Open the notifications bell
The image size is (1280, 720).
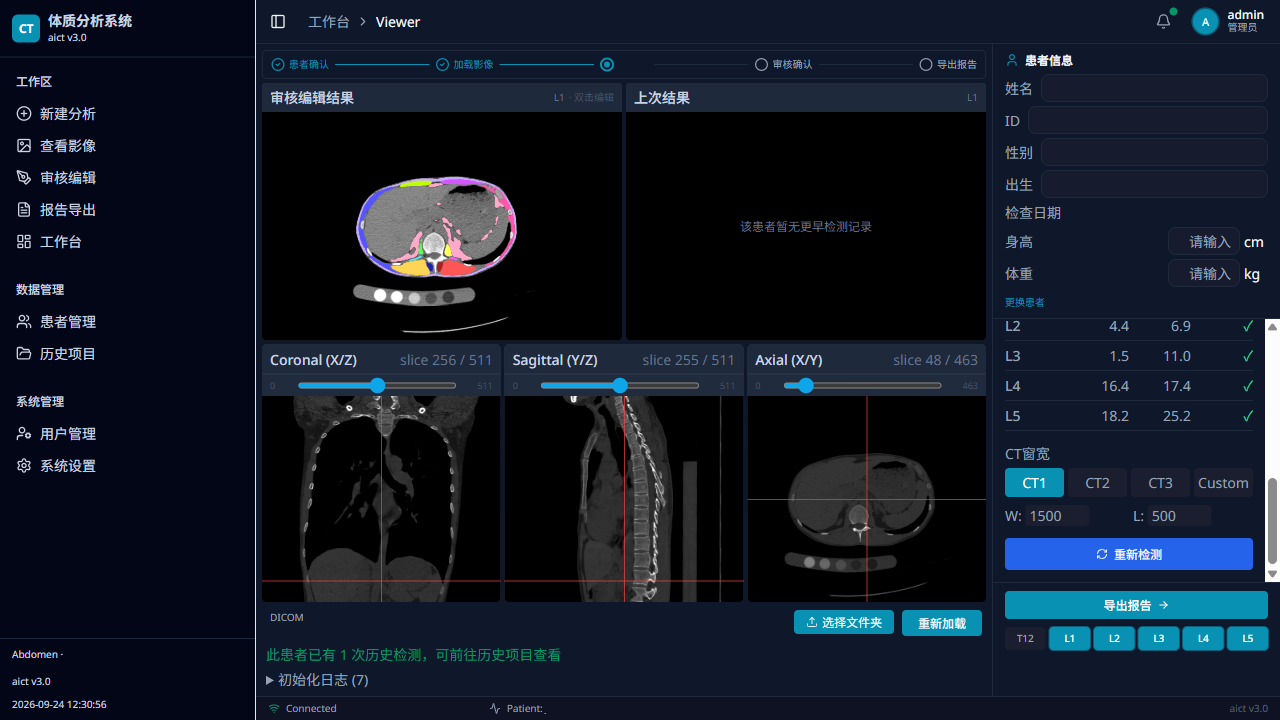click(x=1163, y=22)
